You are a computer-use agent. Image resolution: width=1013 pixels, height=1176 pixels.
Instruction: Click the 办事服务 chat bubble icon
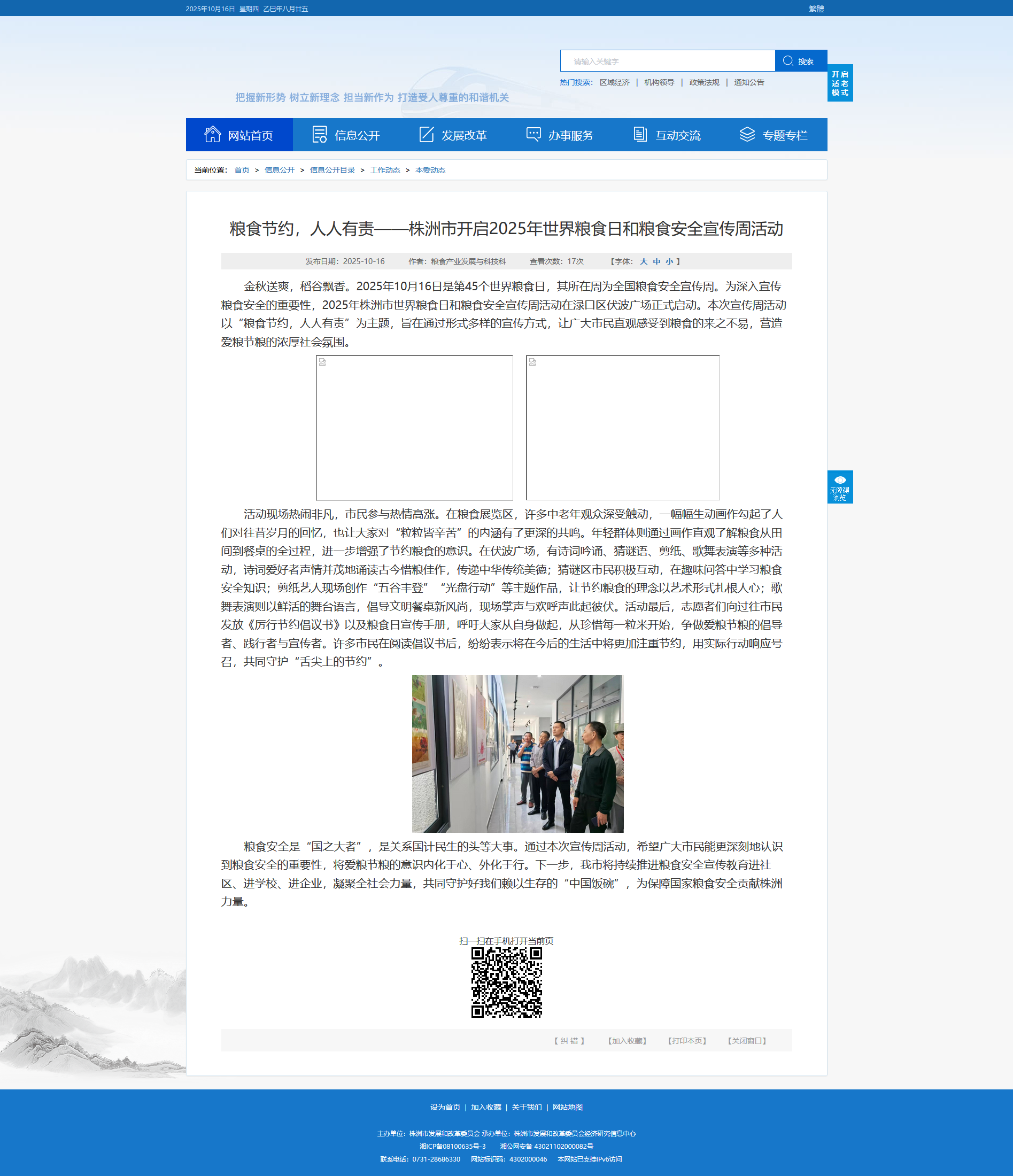(x=533, y=135)
